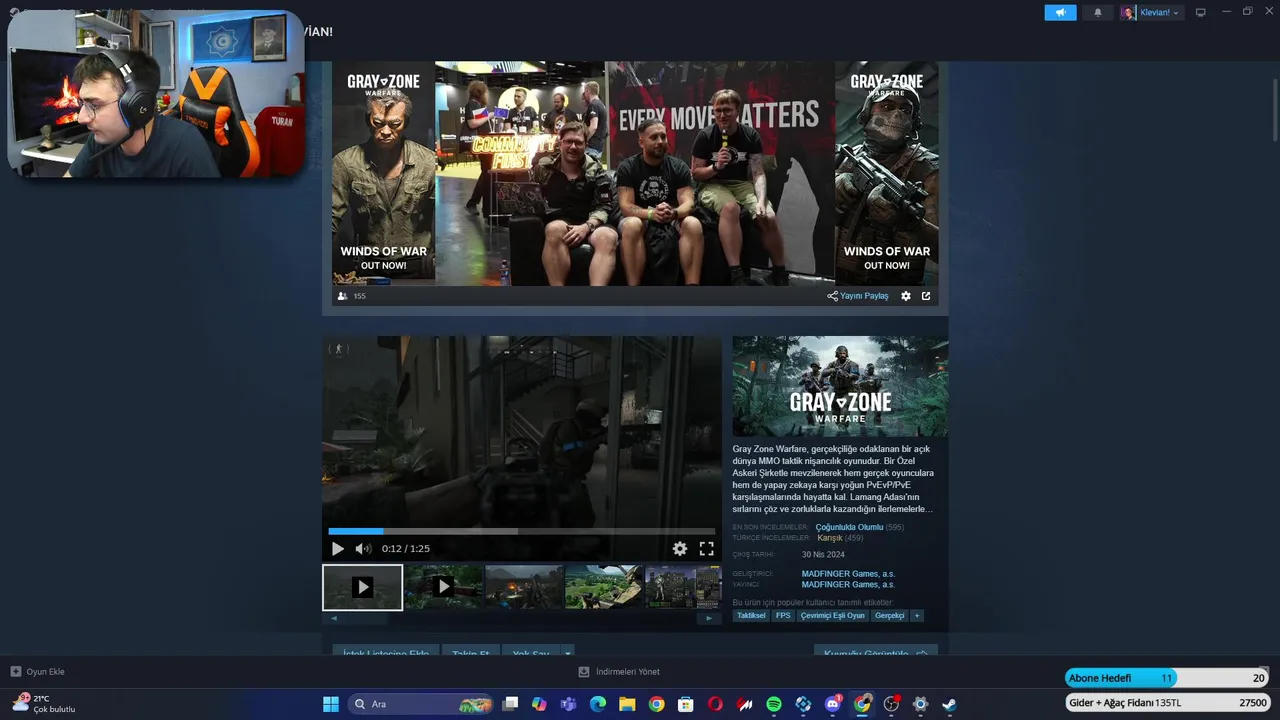
Task: Select the Taktiksel tag
Action: click(751, 616)
